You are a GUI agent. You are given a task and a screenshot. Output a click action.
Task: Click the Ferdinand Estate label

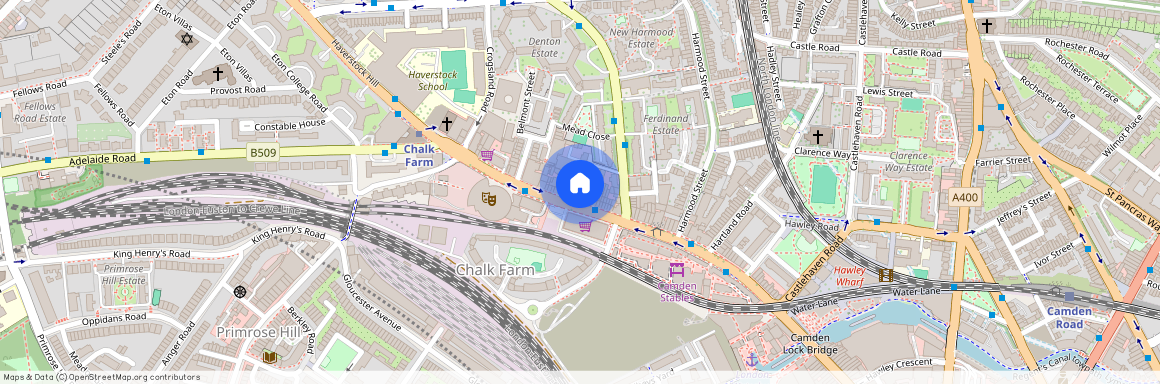point(666,124)
